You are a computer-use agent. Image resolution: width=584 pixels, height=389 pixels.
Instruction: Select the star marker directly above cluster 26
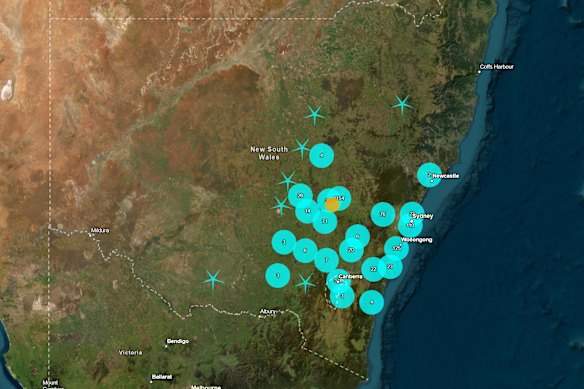coord(288,180)
